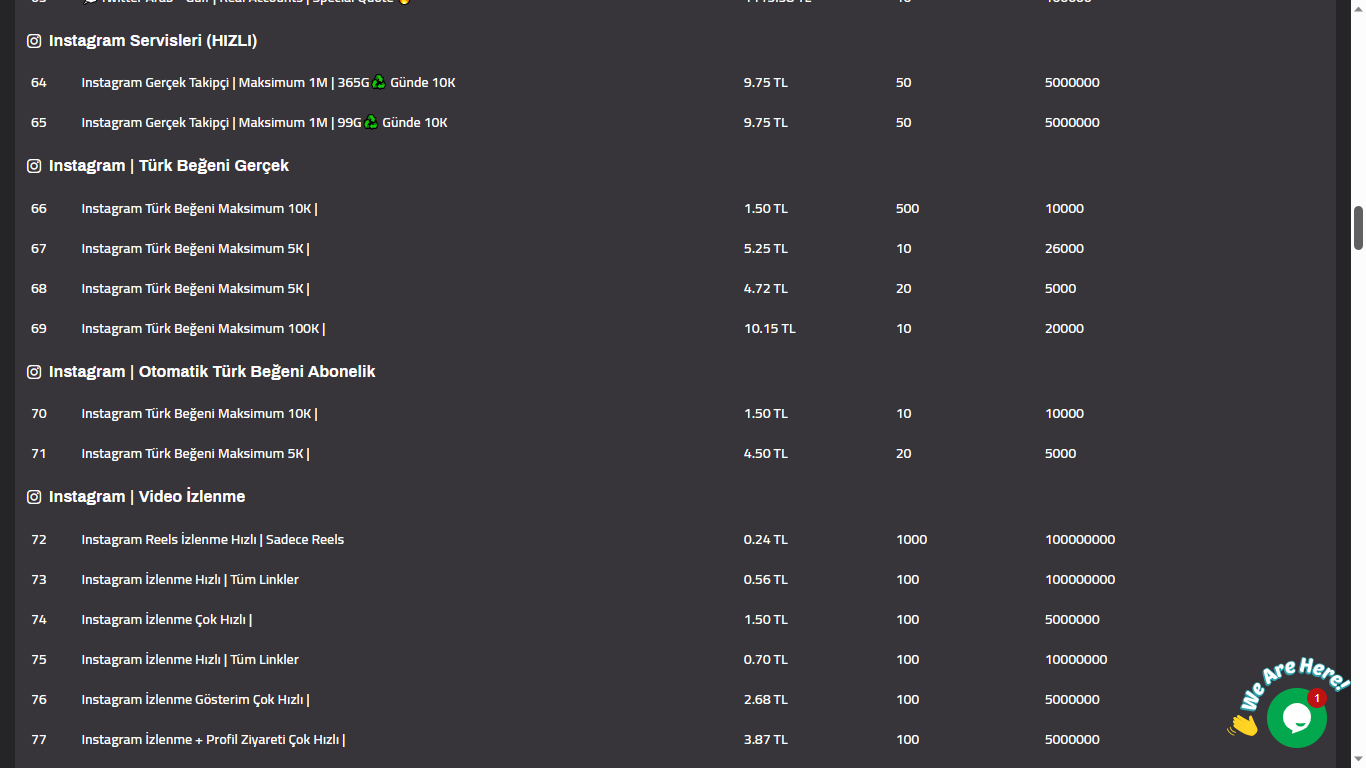Screen dimensions: 1366x768
Task: Click service name in row 66
Action: pos(200,209)
